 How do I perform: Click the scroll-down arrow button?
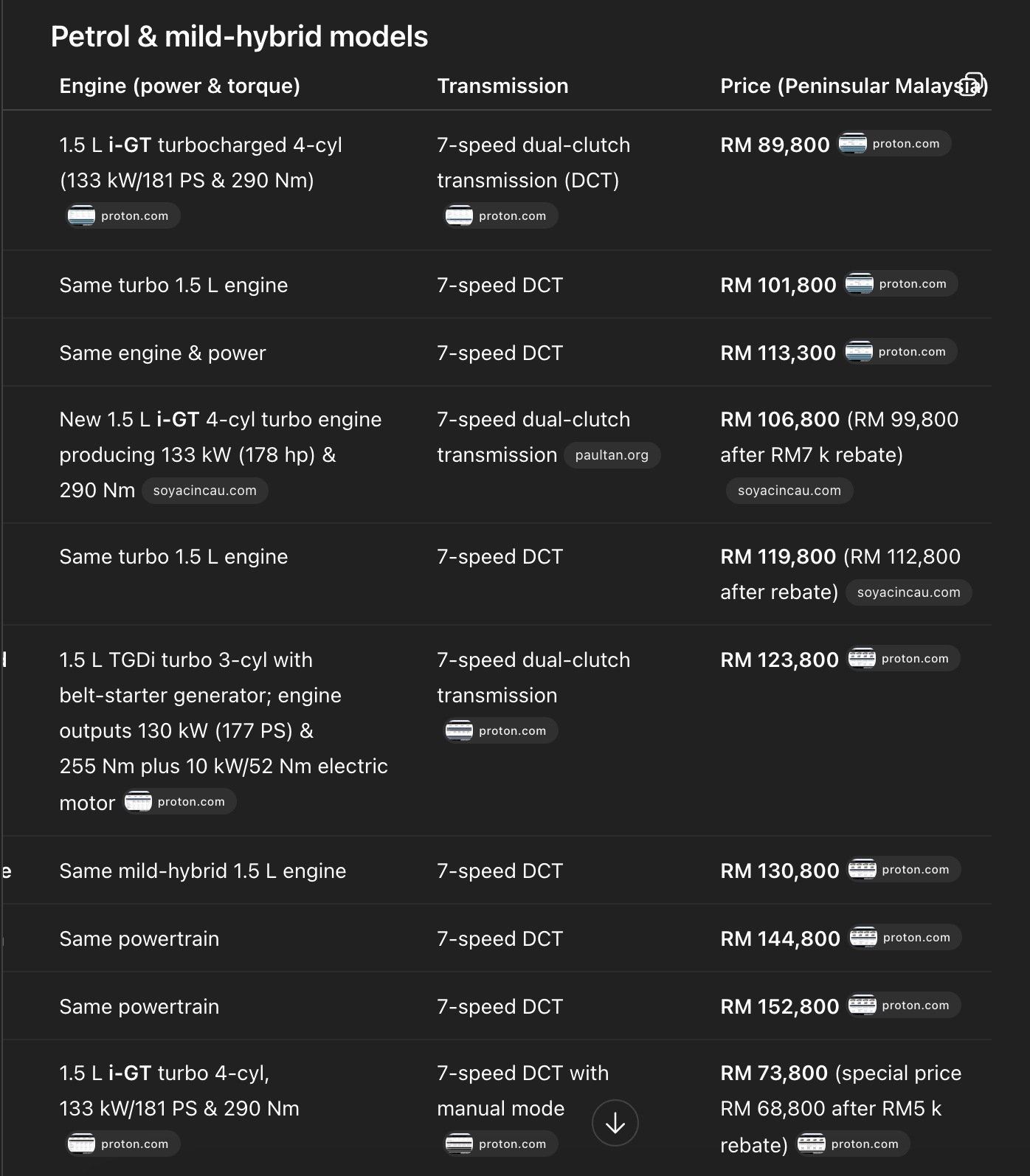(x=615, y=1123)
